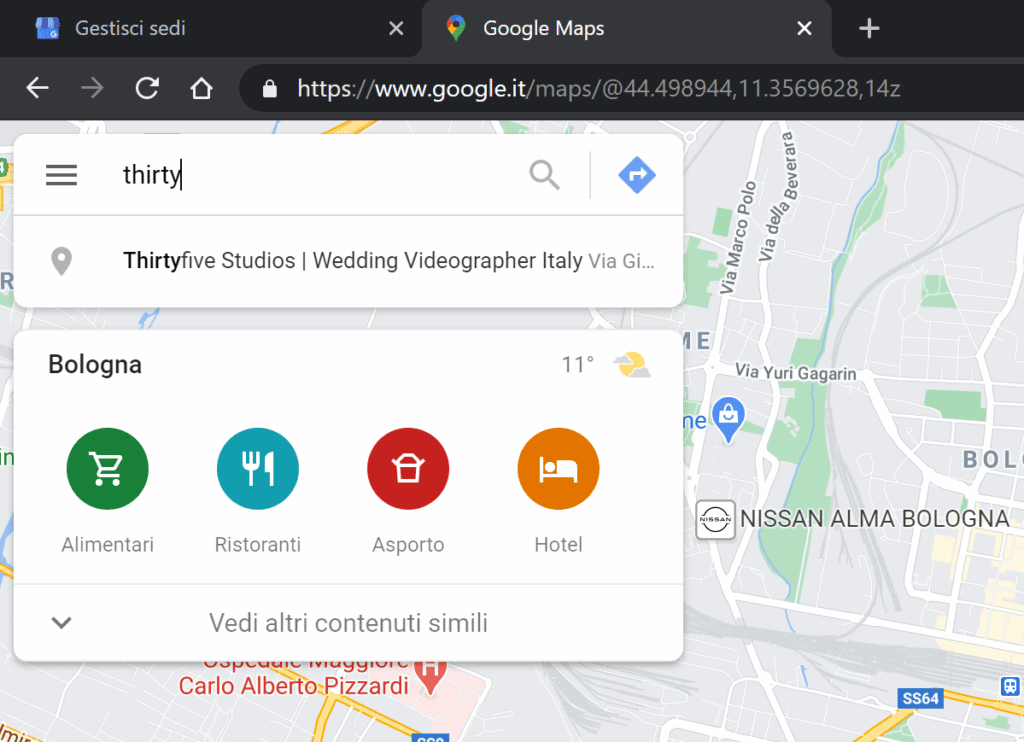Reload the current page
Image resolution: width=1024 pixels, height=742 pixels.
(x=147, y=89)
